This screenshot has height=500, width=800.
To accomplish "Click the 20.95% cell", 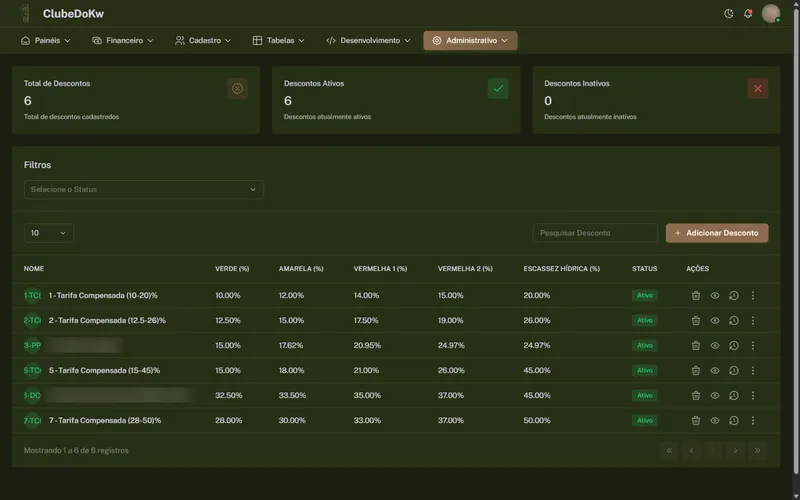I will pyautogui.click(x=367, y=345).
